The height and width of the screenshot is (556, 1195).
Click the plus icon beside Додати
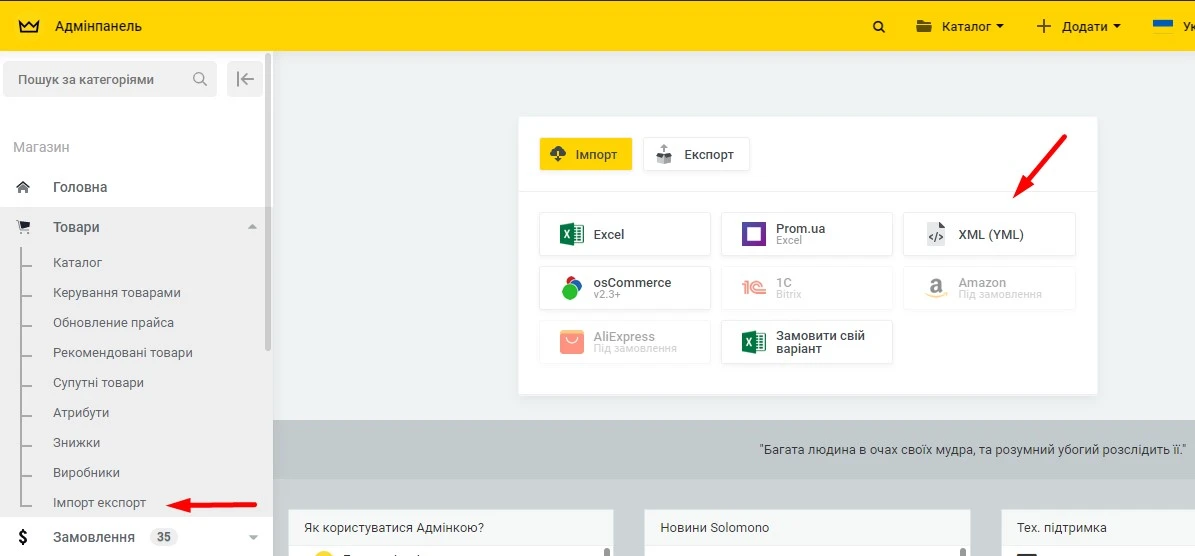pyautogui.click(x=1043, y=27)
